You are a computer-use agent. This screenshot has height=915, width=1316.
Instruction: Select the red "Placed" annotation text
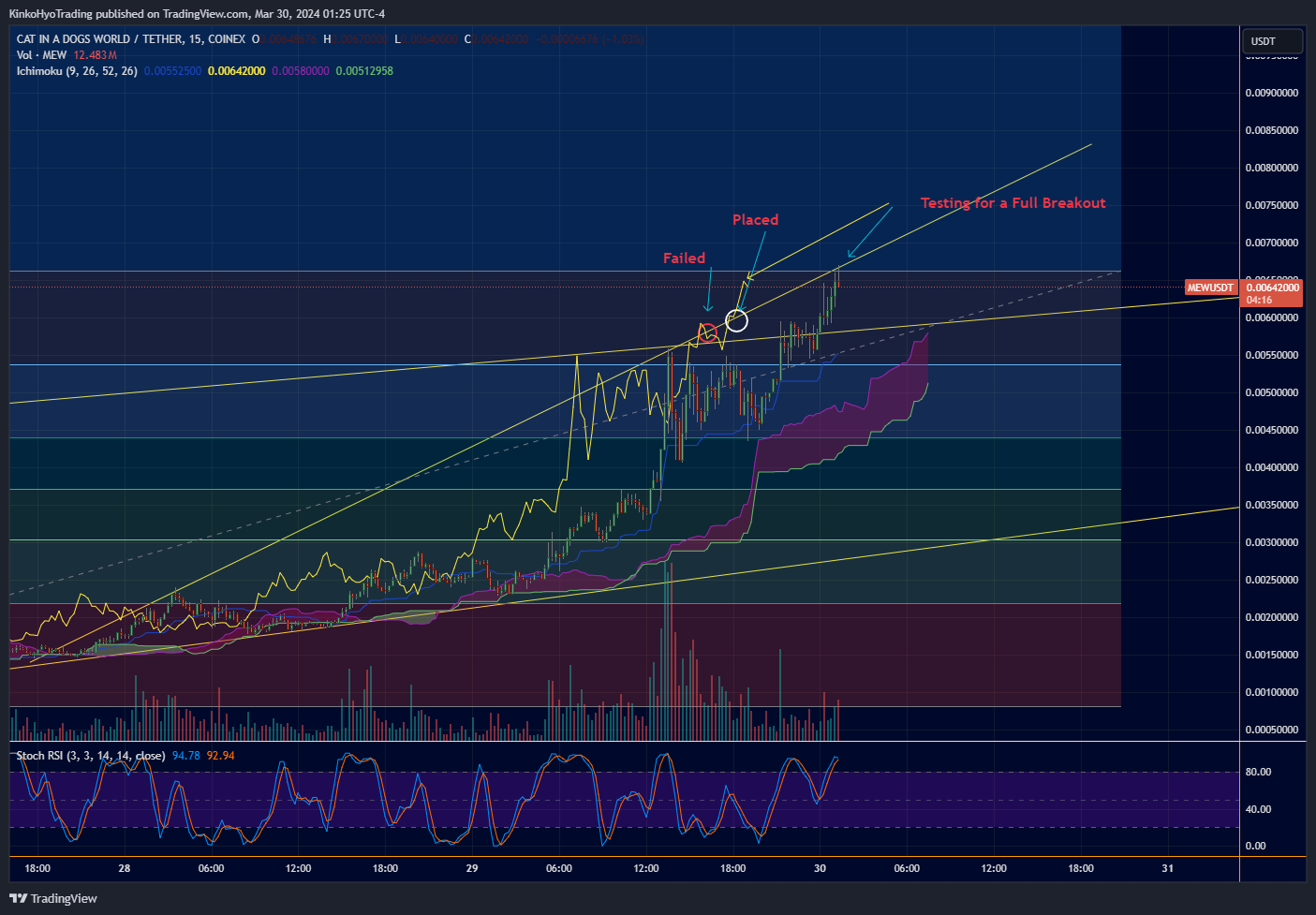[755, 219]
